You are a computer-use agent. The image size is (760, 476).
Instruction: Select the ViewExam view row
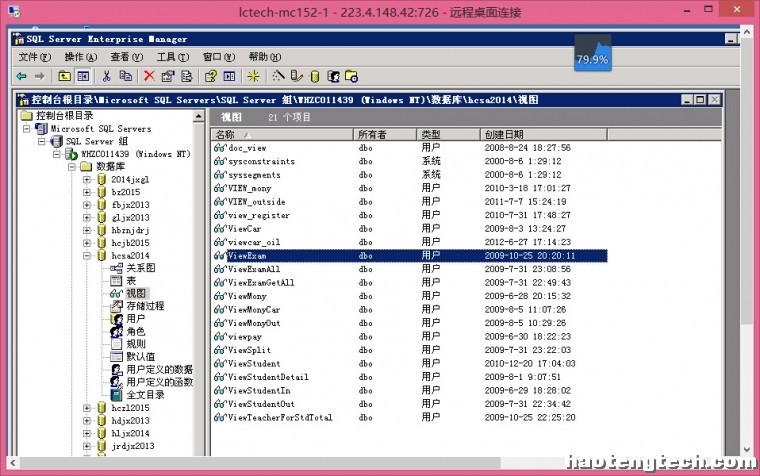pos(410,255)
